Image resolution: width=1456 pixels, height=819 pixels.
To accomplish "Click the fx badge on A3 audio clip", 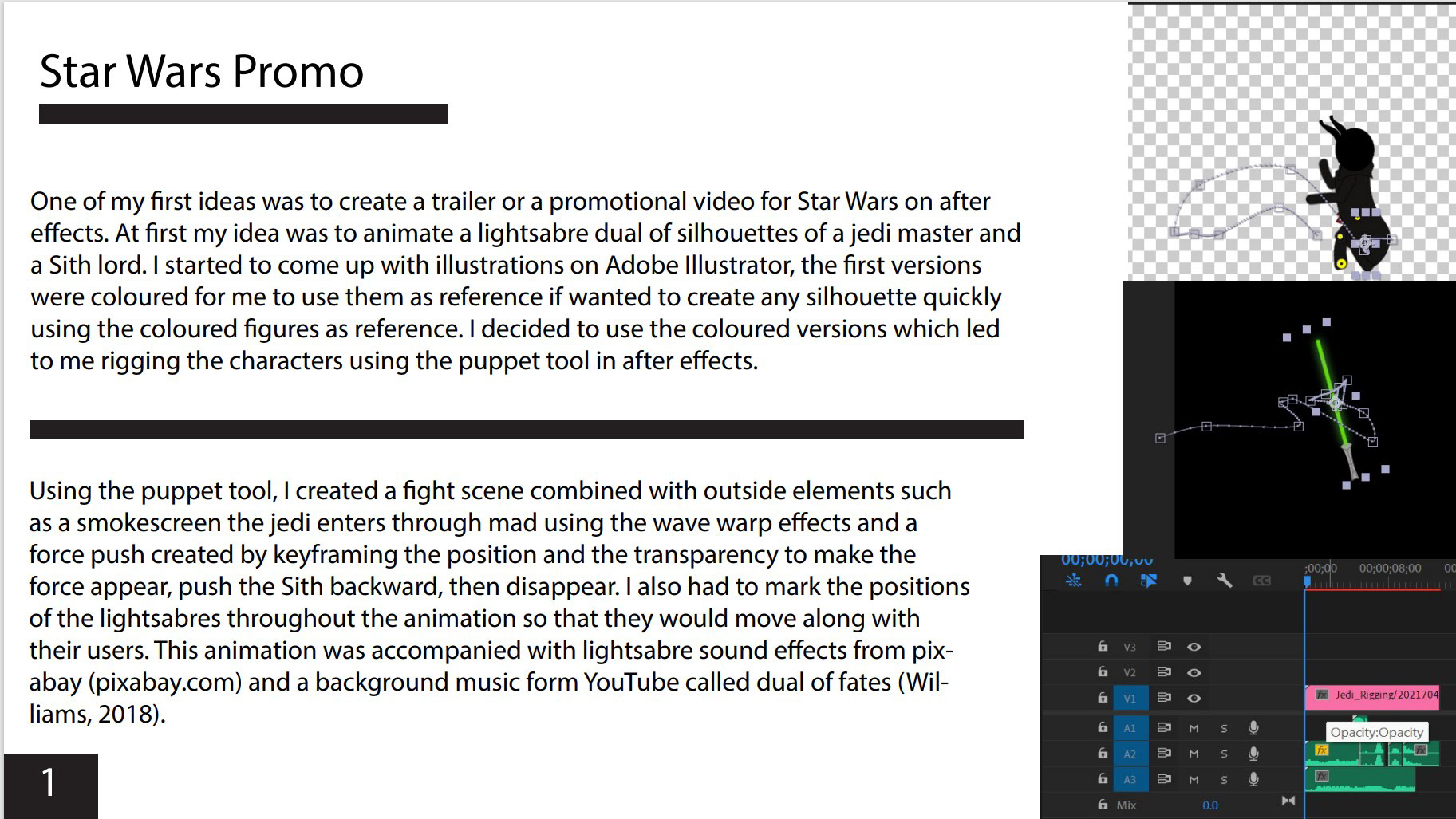I will coord(1322,776).
